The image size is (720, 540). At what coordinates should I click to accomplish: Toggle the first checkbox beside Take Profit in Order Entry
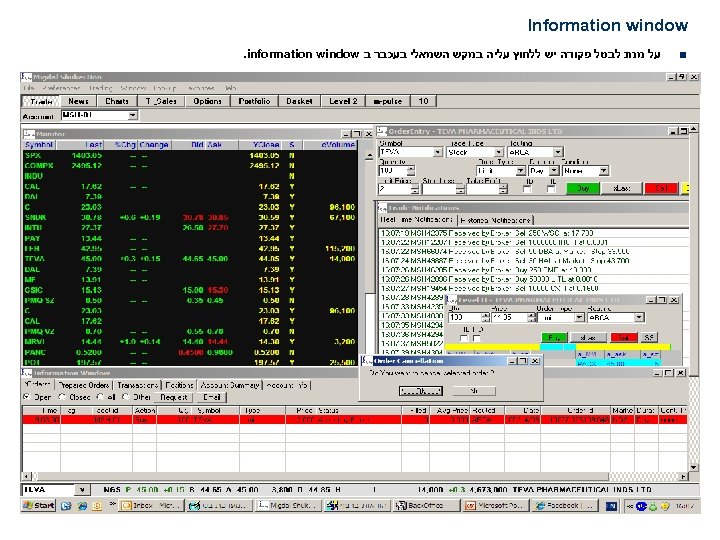pyautogui.click(x=527, y=189)
